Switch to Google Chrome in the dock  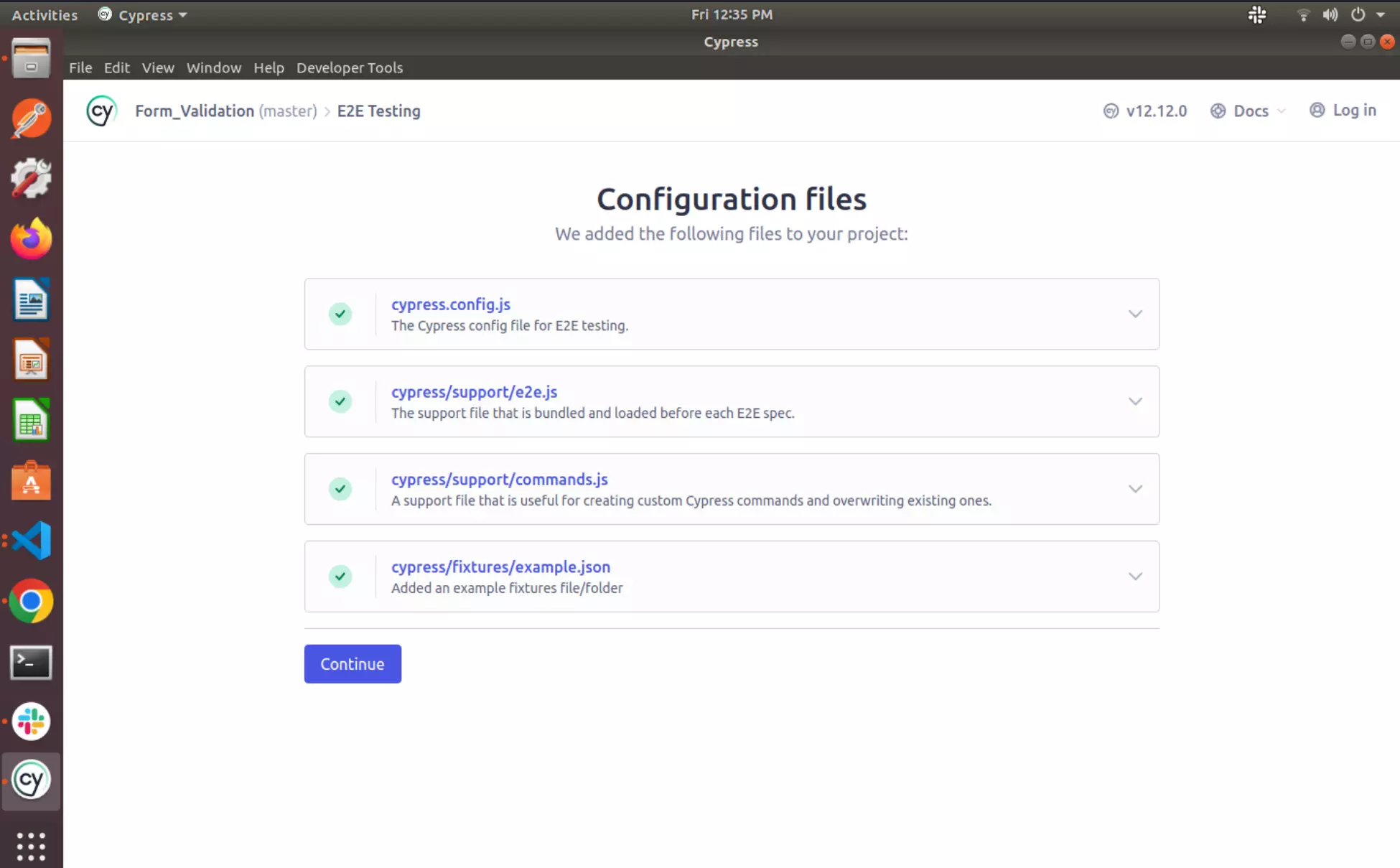tap(31, 601)
